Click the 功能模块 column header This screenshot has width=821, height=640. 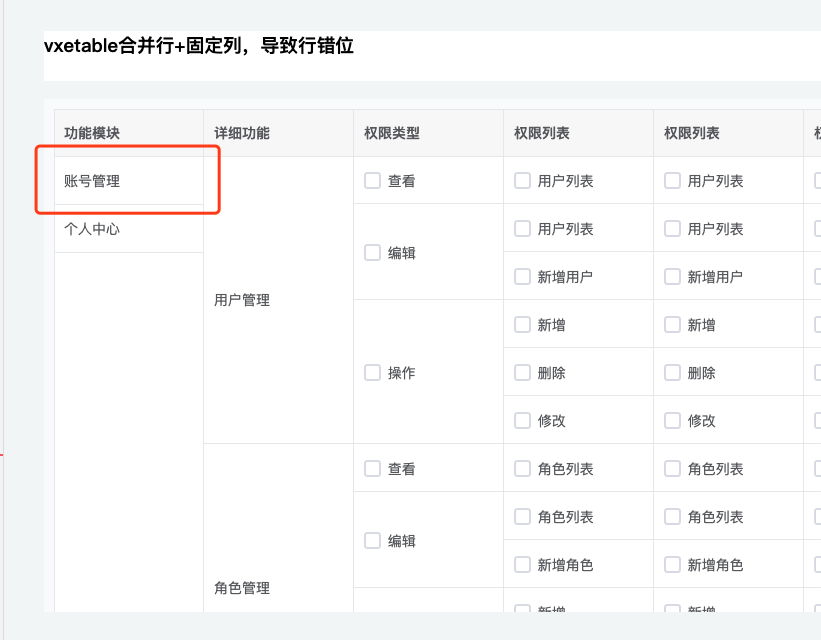coord(129,133)
